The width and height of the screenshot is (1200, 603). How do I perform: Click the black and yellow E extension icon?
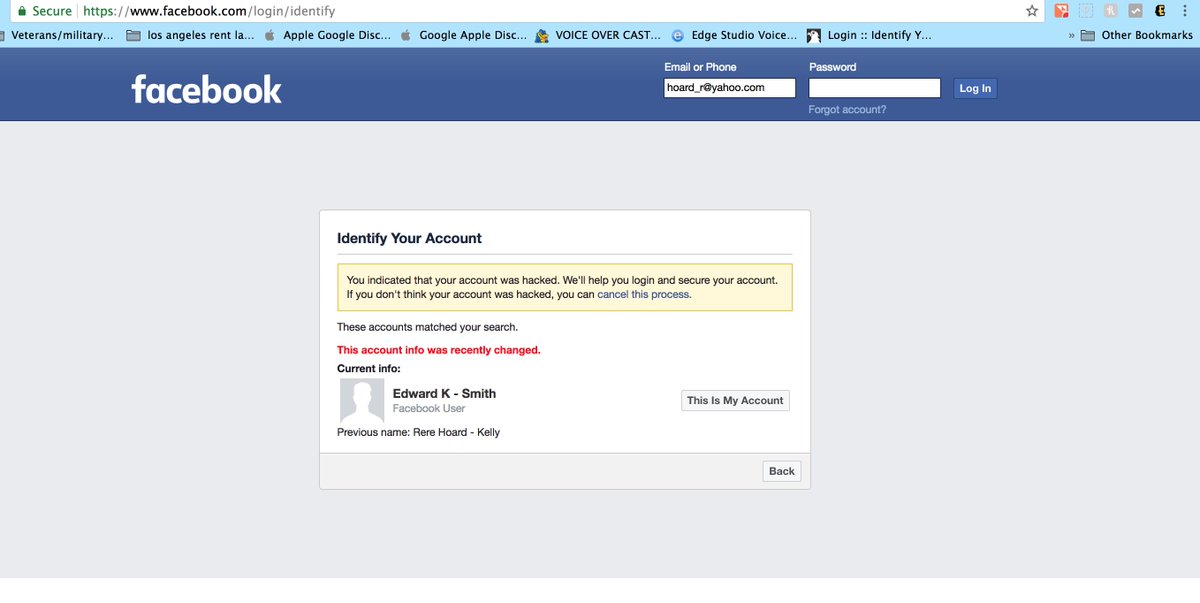(1159, 11)
